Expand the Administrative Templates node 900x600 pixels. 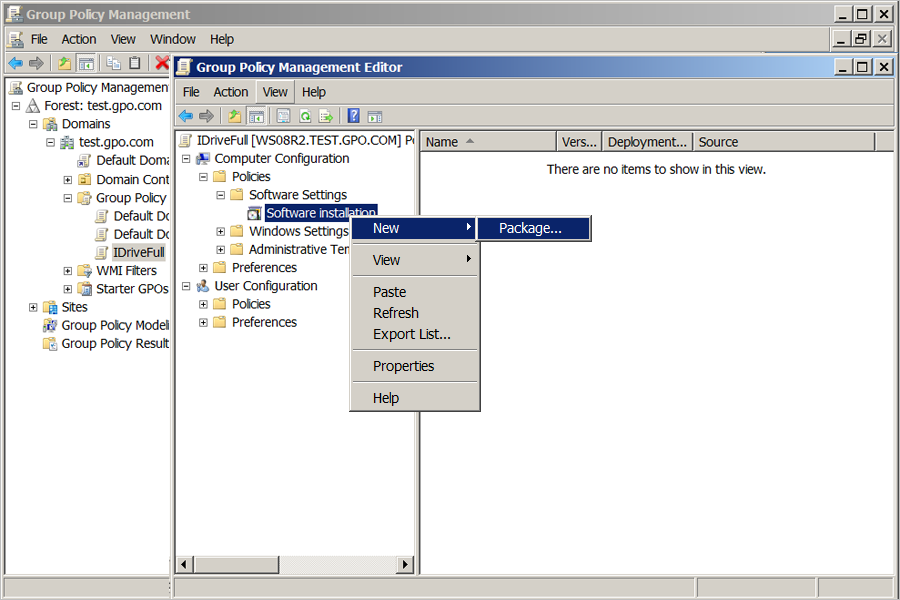point(220,250)
